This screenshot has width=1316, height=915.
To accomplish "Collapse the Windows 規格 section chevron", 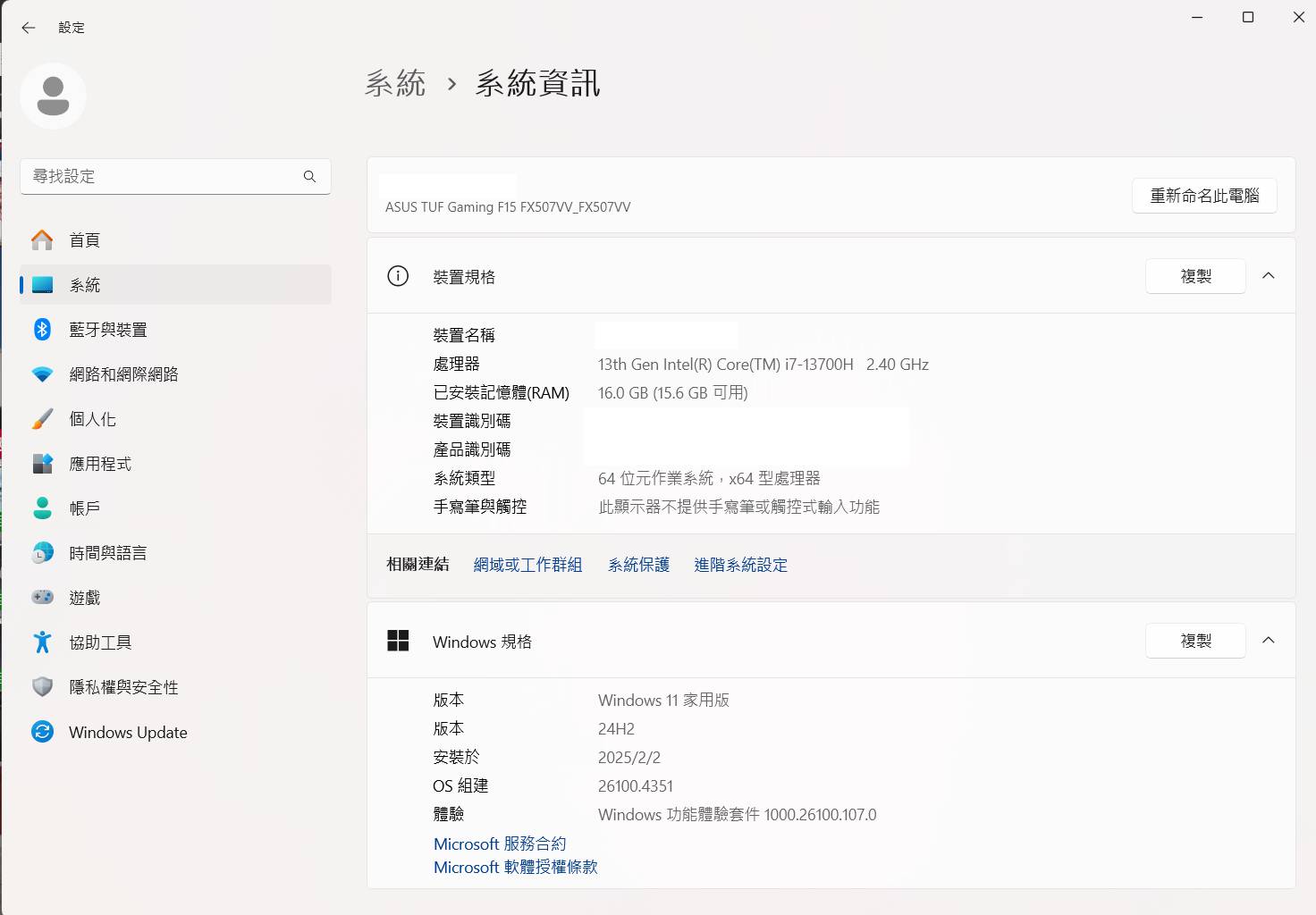I will click(1269, 641).
